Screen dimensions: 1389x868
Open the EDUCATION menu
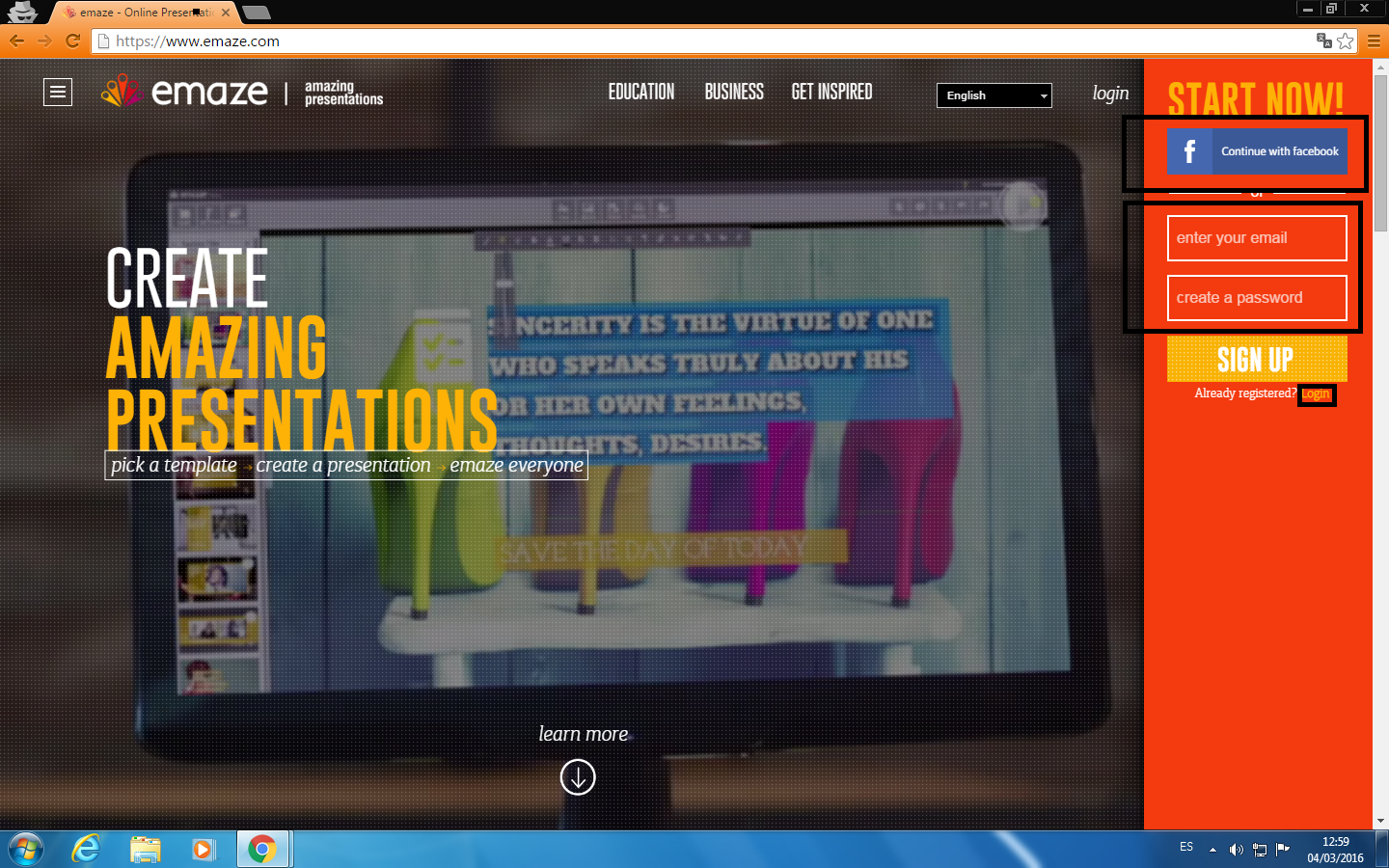pos(641,92)
